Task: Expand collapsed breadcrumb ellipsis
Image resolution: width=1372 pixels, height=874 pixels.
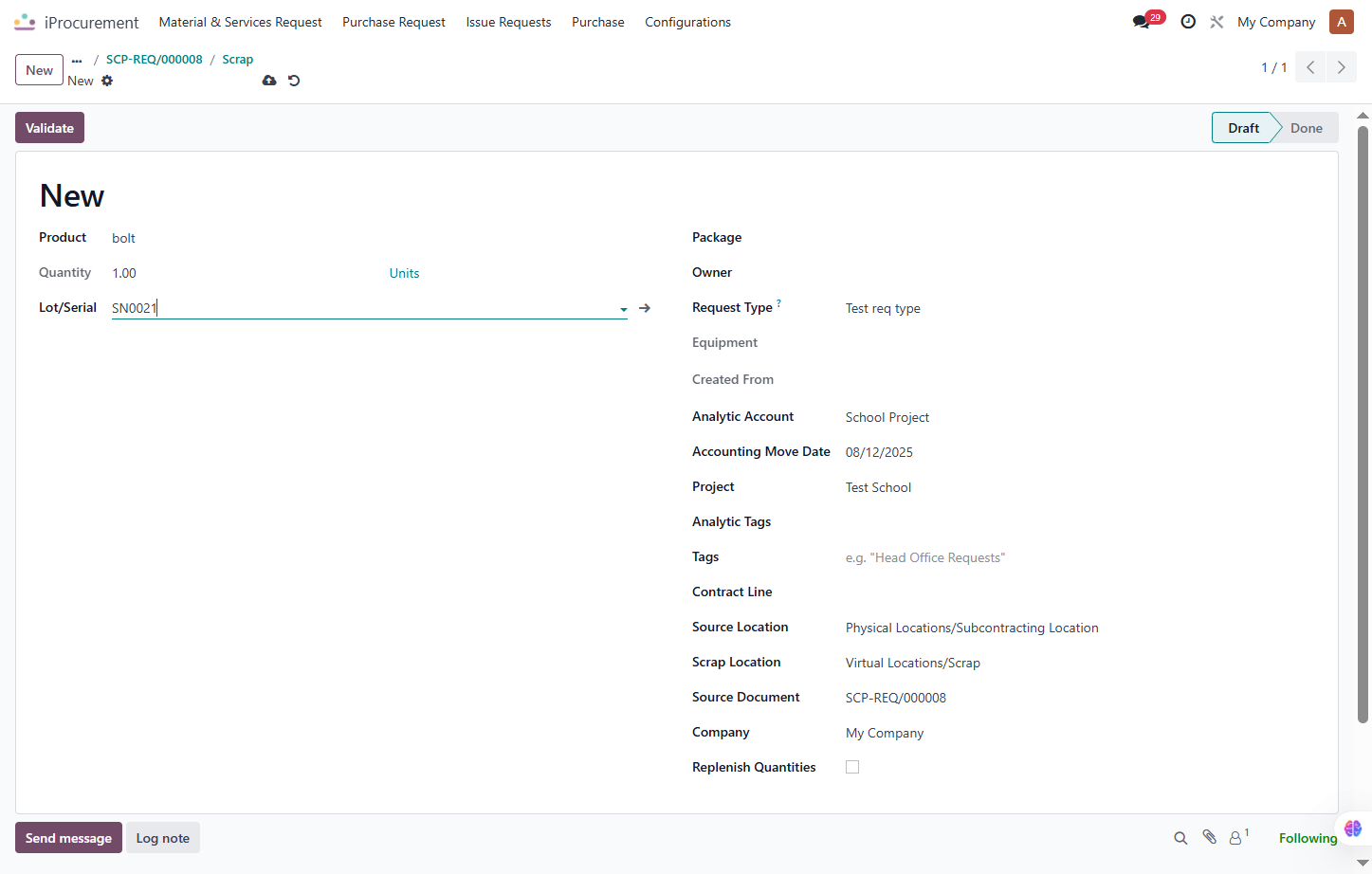Action: pos(77,60)
